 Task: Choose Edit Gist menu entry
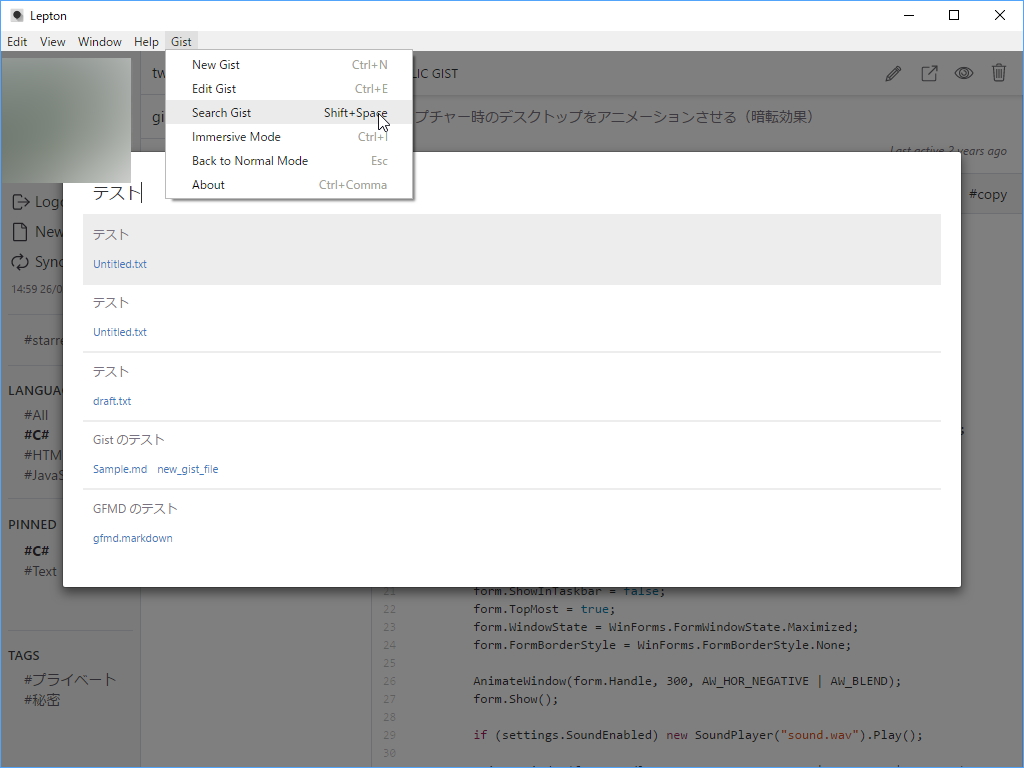tap(289, 89)
